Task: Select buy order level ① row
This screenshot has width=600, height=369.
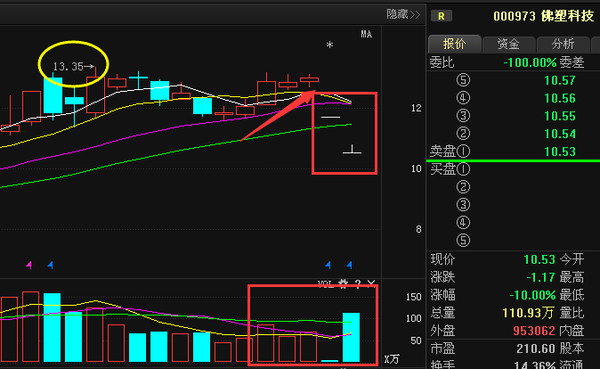Action: coord(513,169)
